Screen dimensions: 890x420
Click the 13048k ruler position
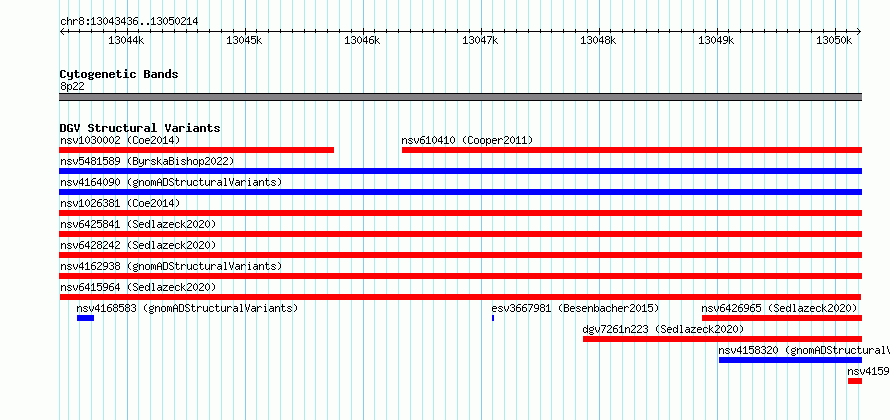pyautogui.click(x=599, y=40)
